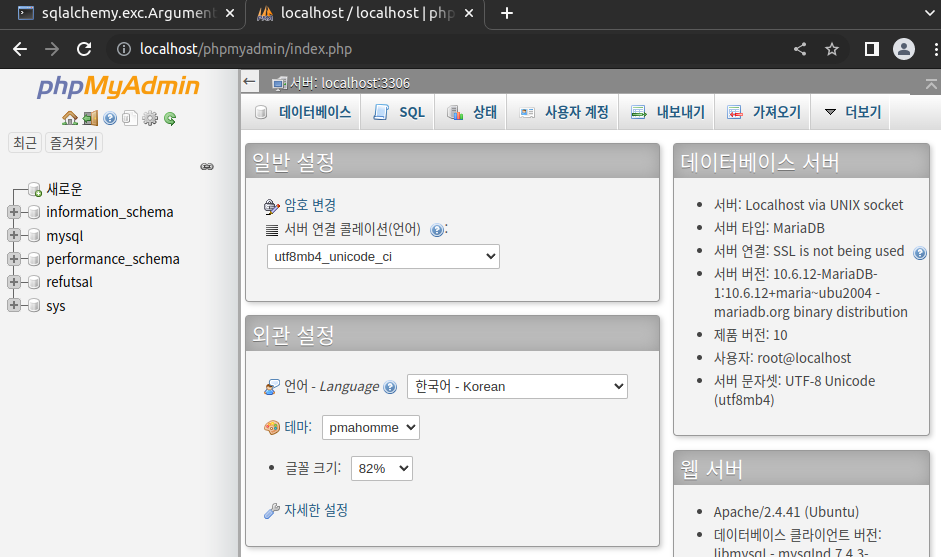Click the 최근 button in sidebar
The width and height of the screenshot is (941, 557).
[x=25, y=143]
